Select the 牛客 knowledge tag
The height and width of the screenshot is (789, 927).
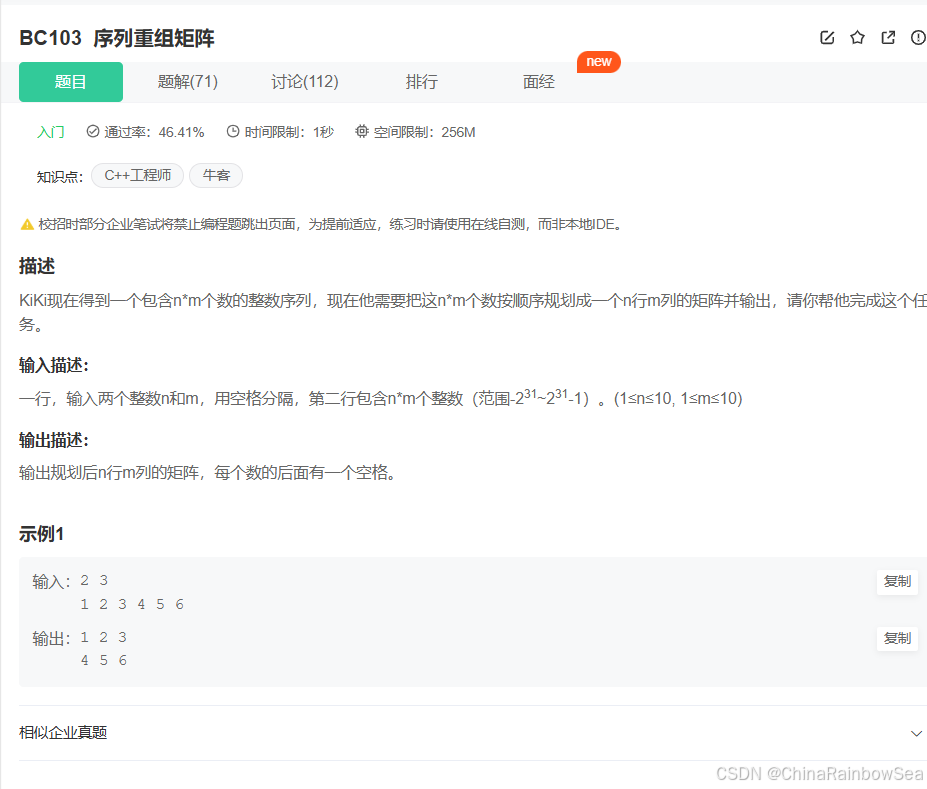pyautogui.click(x=216, y=175)
